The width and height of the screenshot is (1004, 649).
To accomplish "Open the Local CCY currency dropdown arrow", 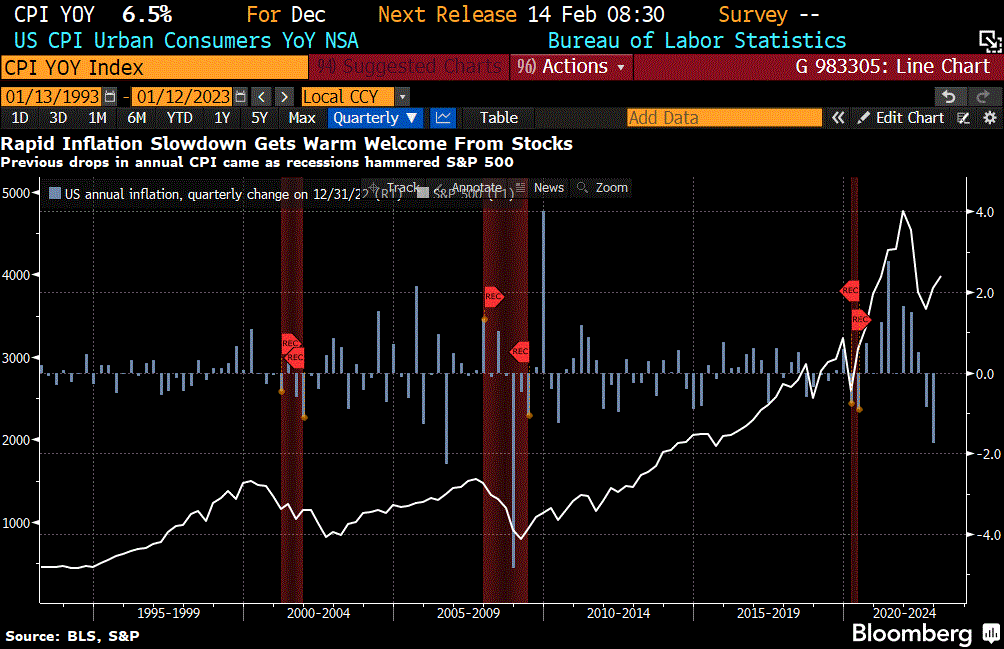I will click(x=402, y=97).
